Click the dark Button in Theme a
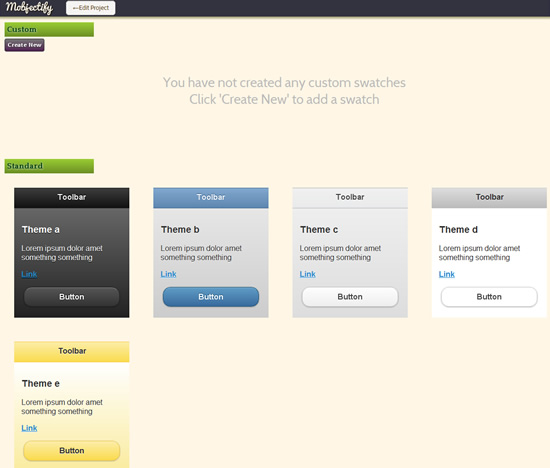 72,297
